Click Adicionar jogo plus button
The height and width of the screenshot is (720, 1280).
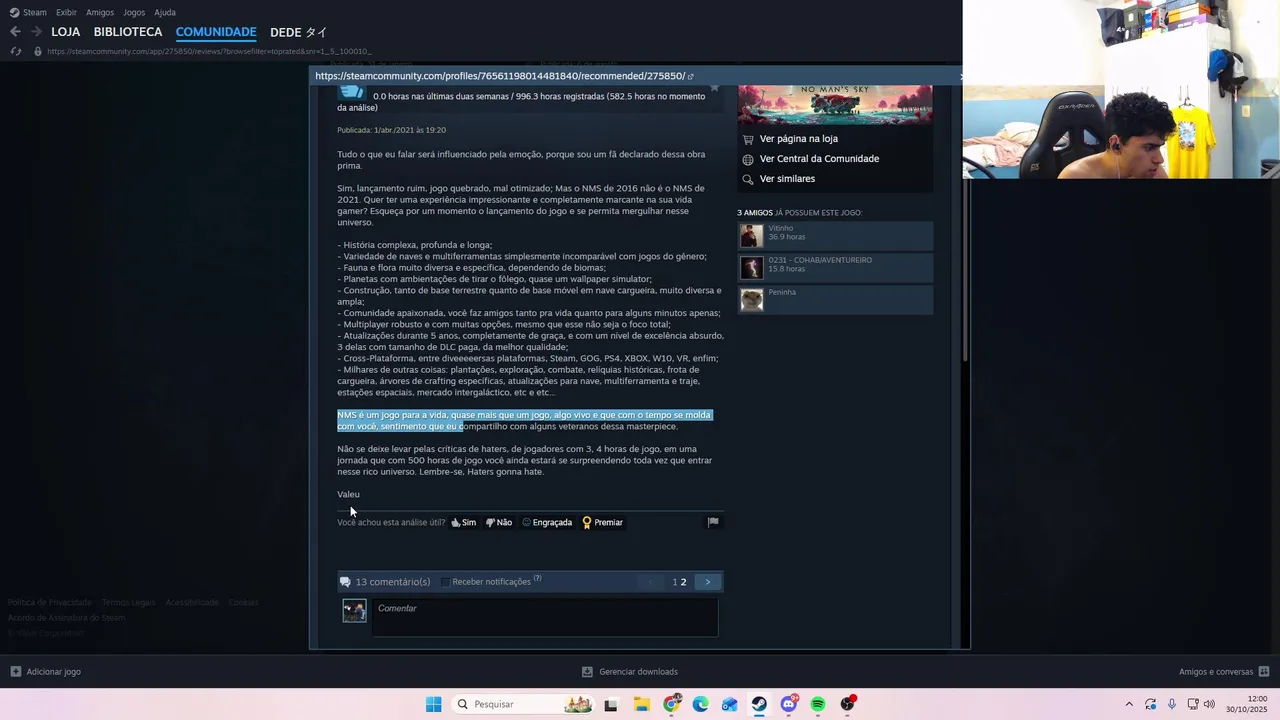point(45,672)
